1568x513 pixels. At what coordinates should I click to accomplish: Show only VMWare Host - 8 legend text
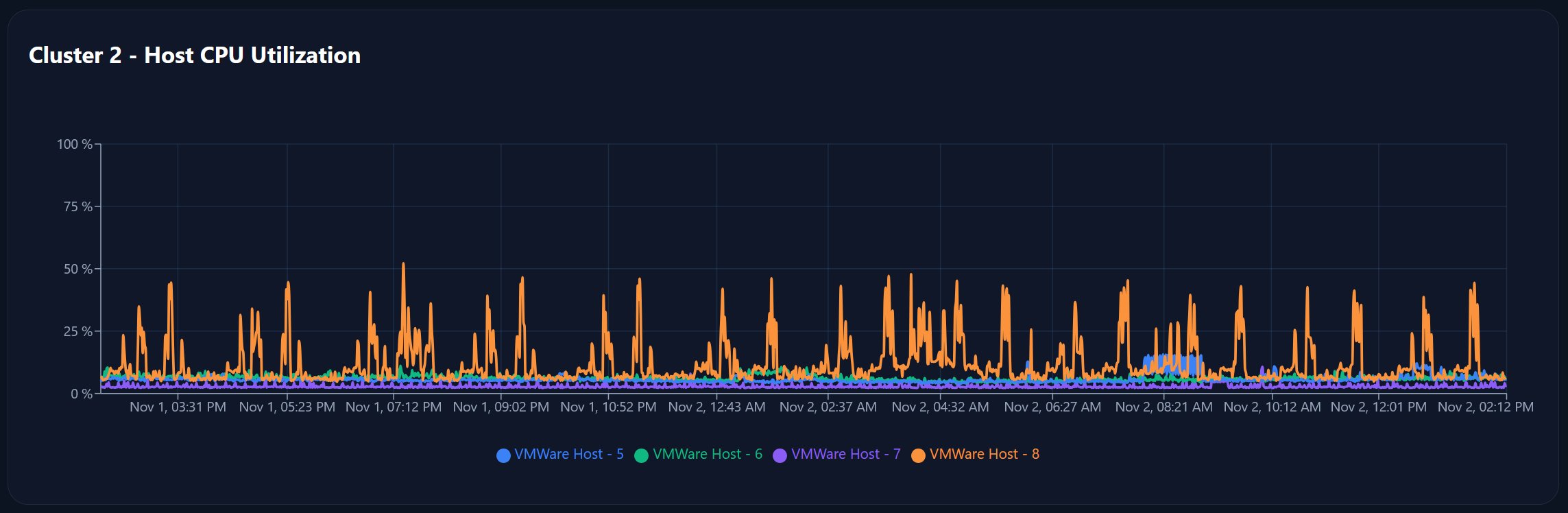[984, 454]
